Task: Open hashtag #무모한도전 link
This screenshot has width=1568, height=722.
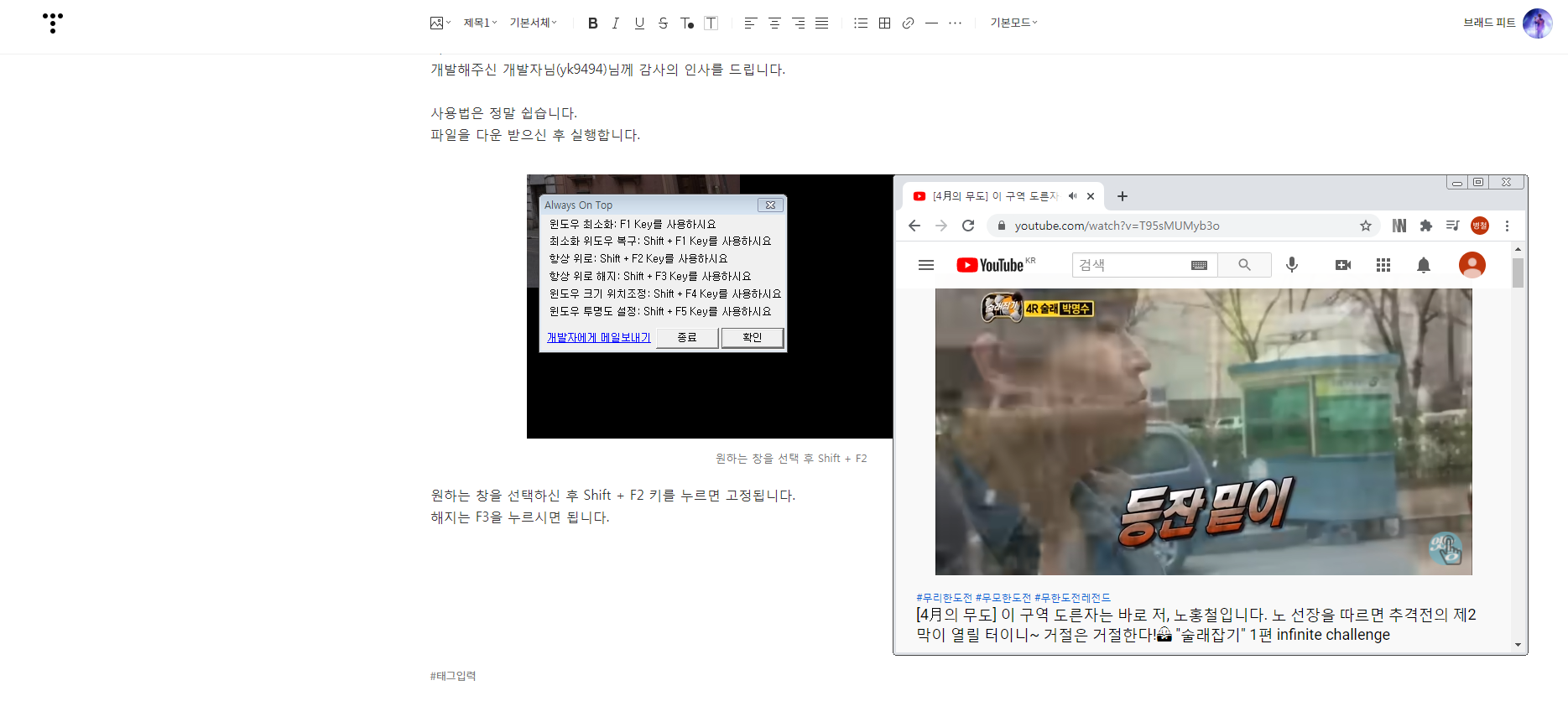Action: (x=1003, y=598)
